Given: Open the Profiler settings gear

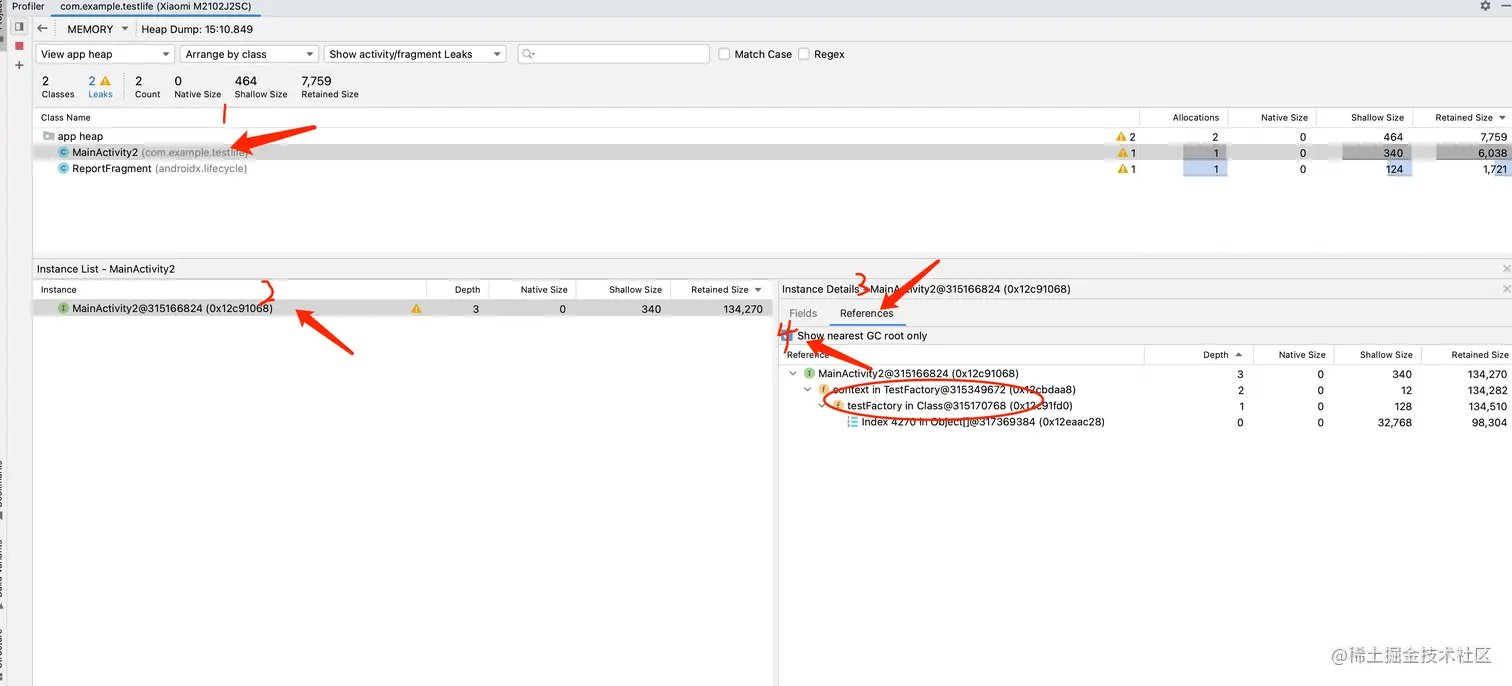Looking at the screenshot, I should pos(1485,6).
